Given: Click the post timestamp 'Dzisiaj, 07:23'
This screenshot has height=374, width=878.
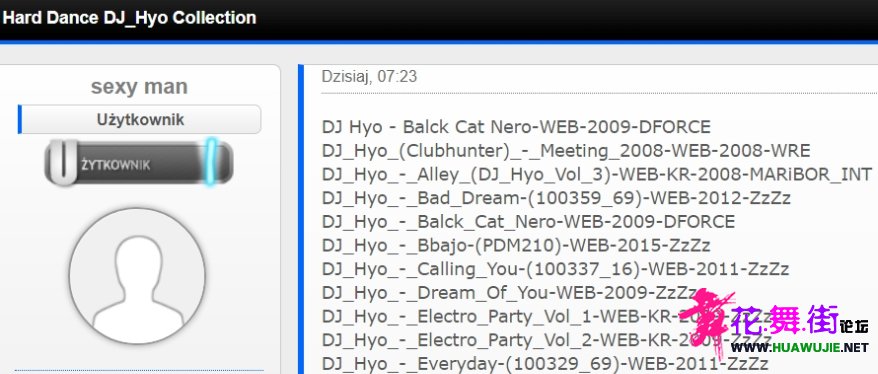Looking at the screenshot, I should (369, 76).
